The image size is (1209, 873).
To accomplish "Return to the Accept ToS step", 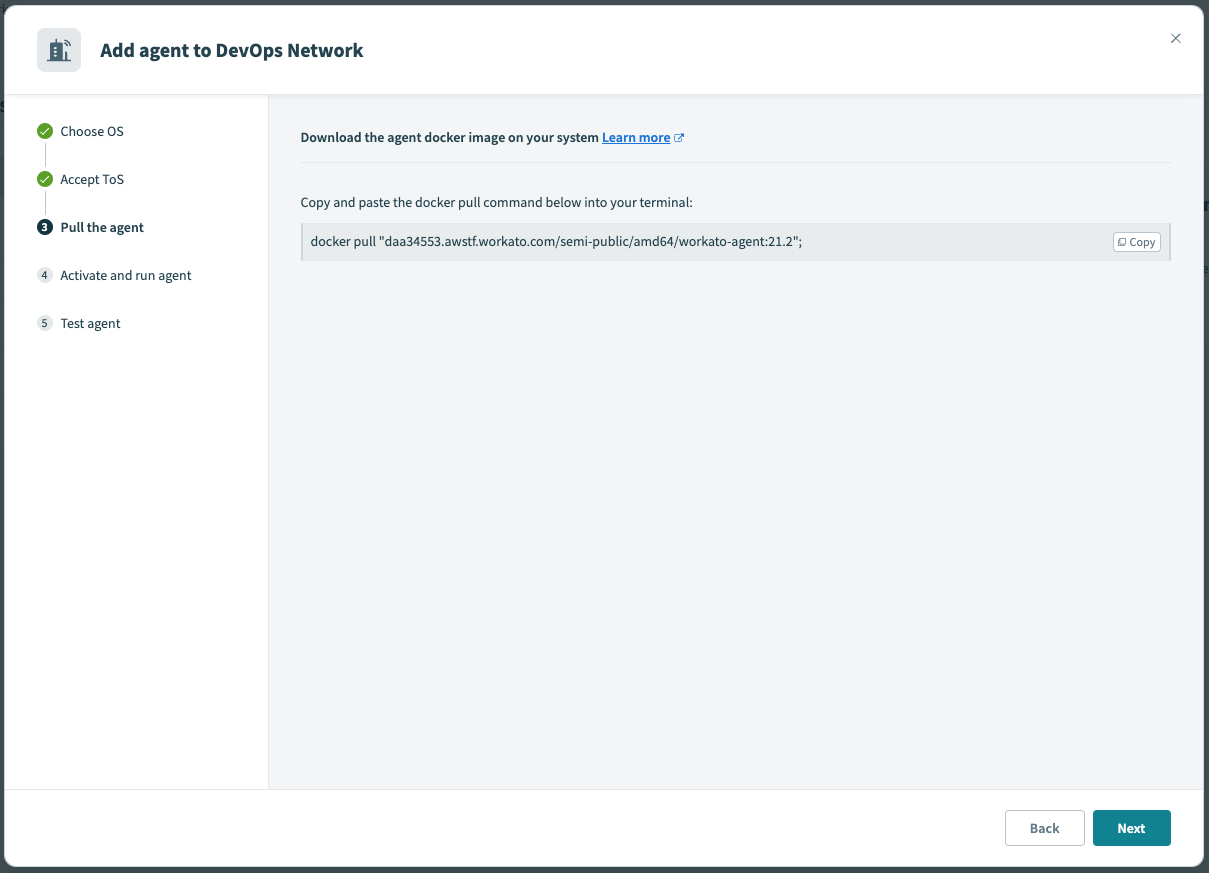I will (92, 179).
